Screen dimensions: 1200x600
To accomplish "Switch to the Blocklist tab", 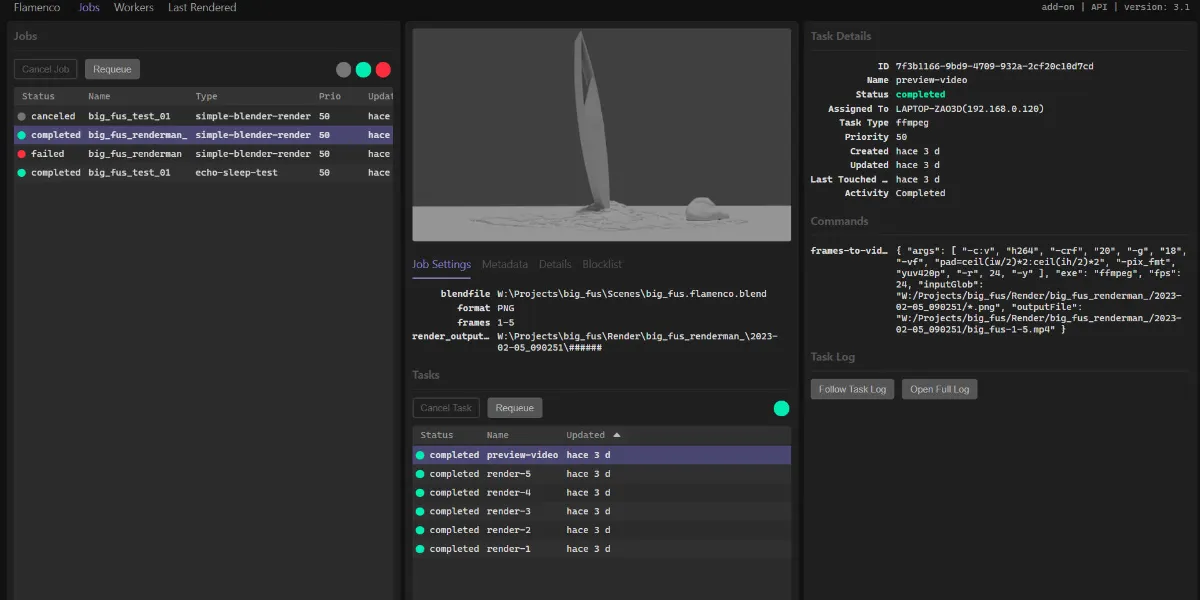I will [602, 264].
